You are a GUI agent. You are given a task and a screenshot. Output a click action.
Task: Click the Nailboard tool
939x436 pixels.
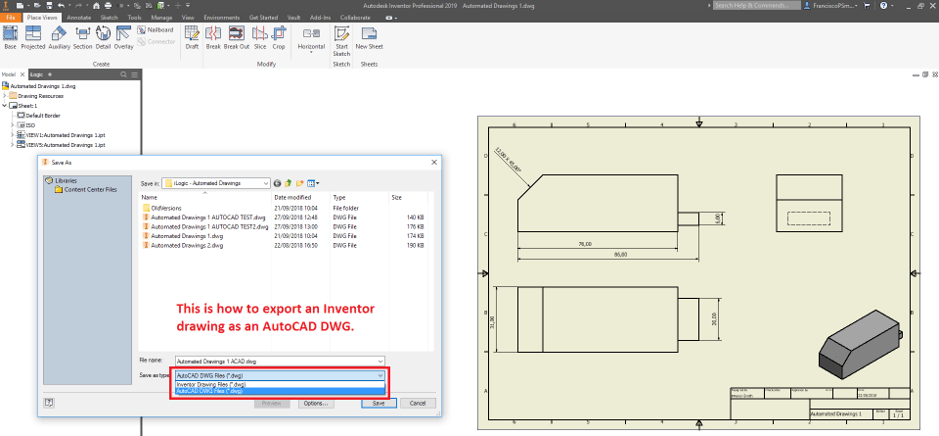[x=156, y=30]
